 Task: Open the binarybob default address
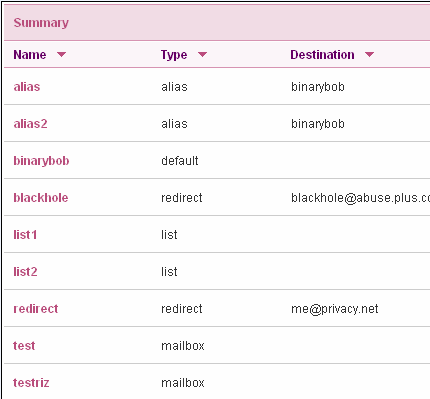click(41, 161)
